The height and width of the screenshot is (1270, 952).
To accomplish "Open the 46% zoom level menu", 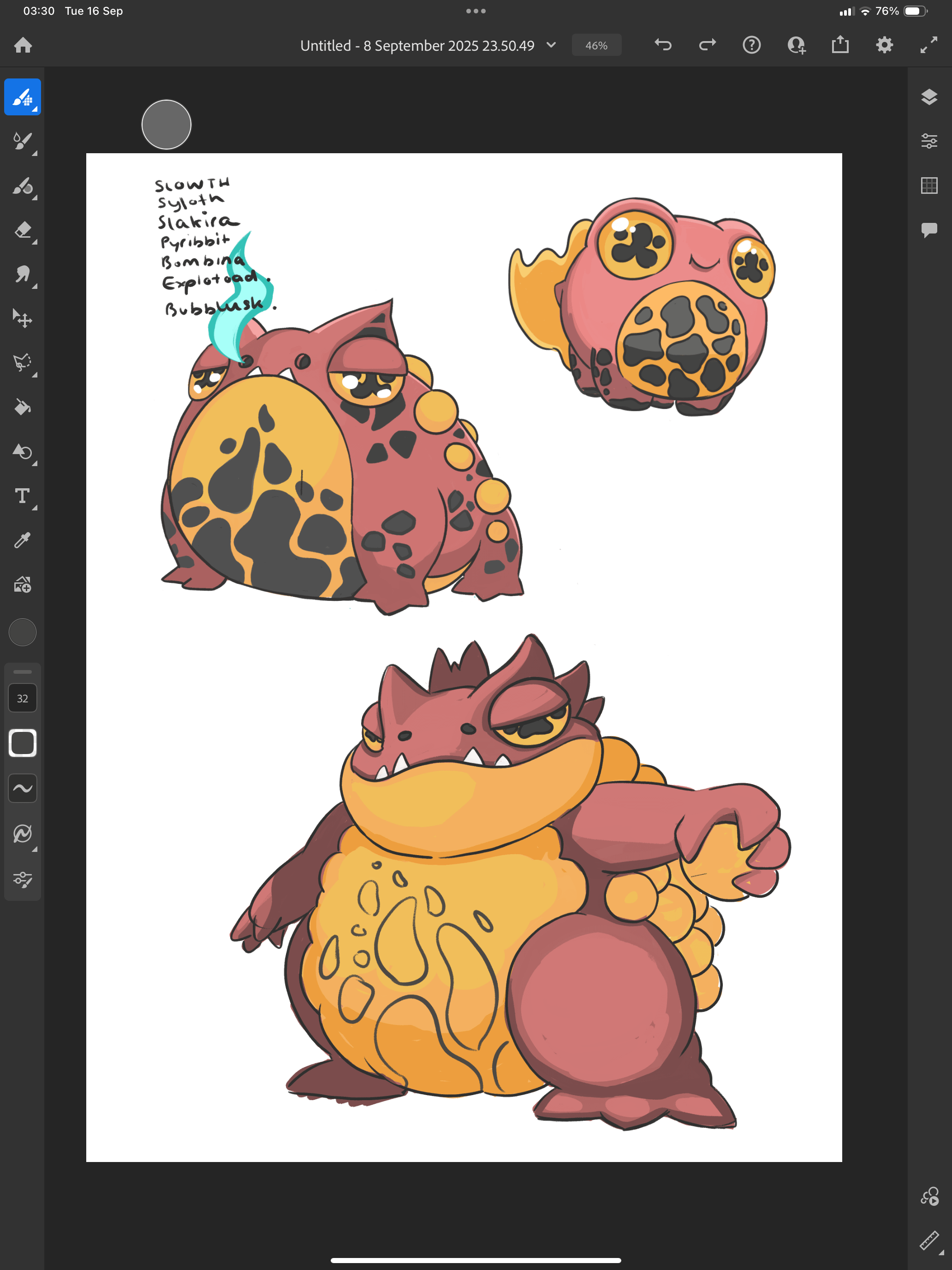I will (596, 45).
